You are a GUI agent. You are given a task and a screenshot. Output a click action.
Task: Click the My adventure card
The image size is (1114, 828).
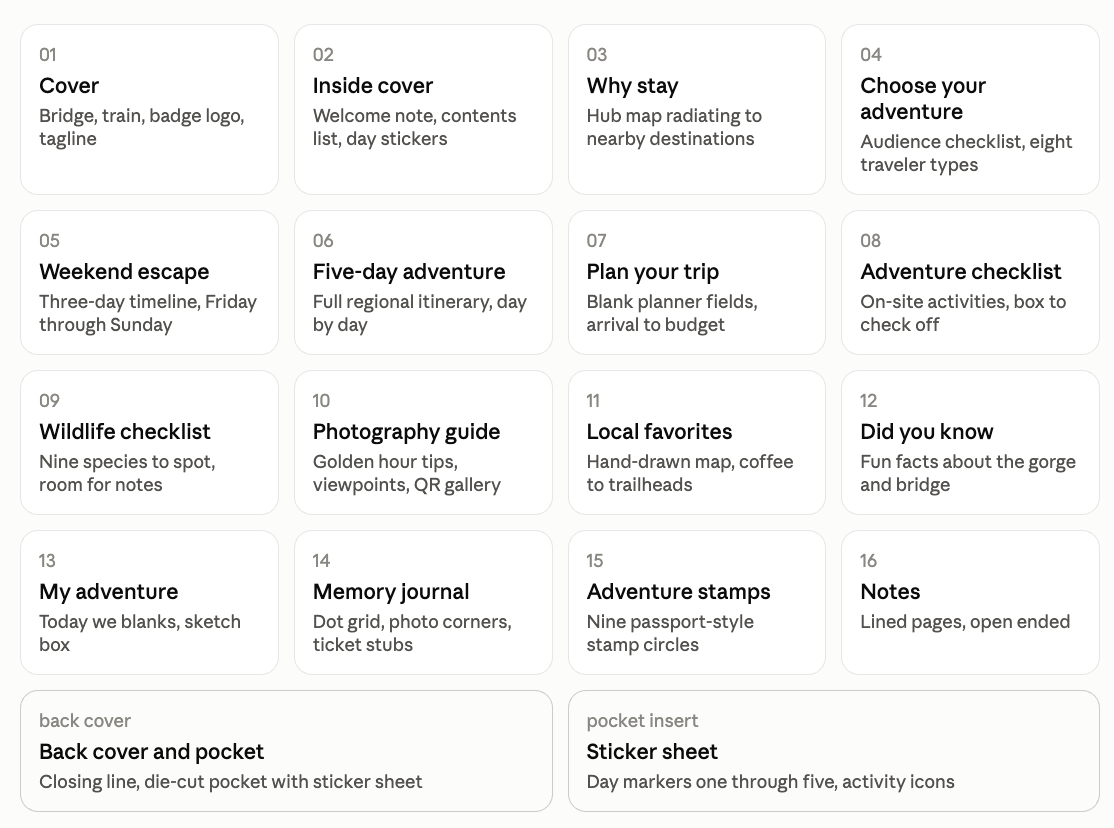point(149,602)
